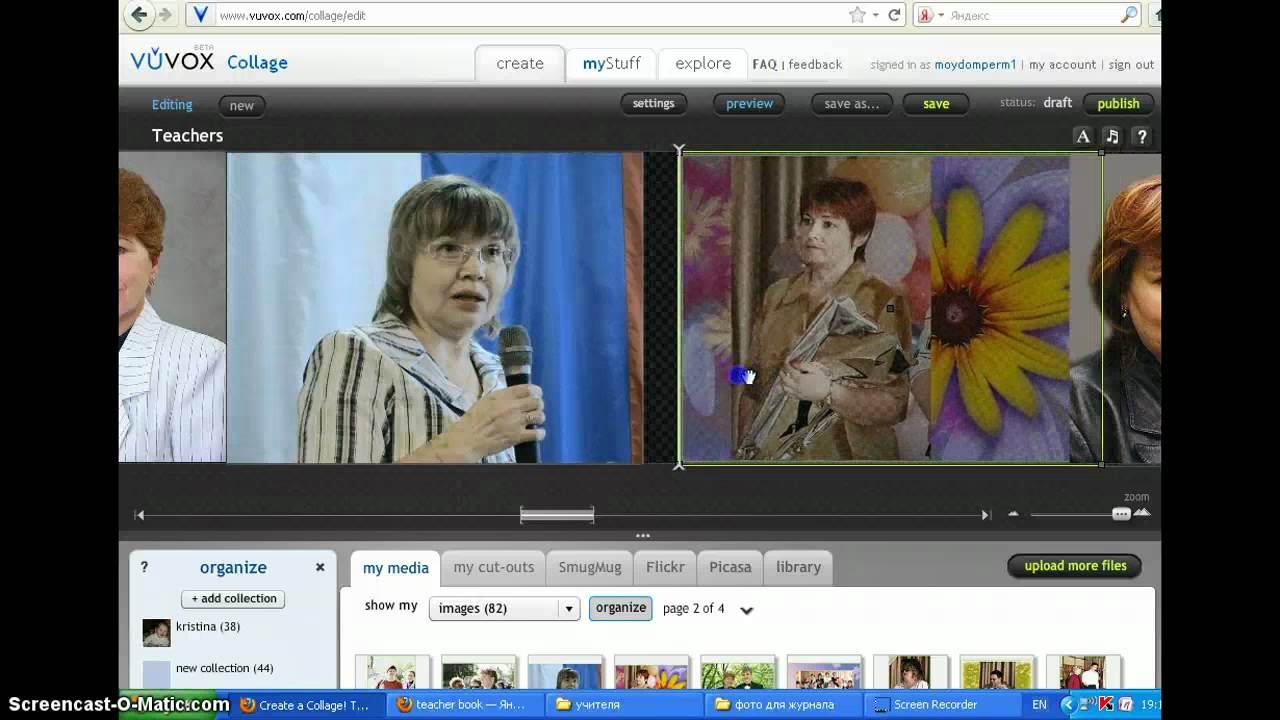Click the new collage button
This screenshot has width=1280, height=720.
(242, 105)
